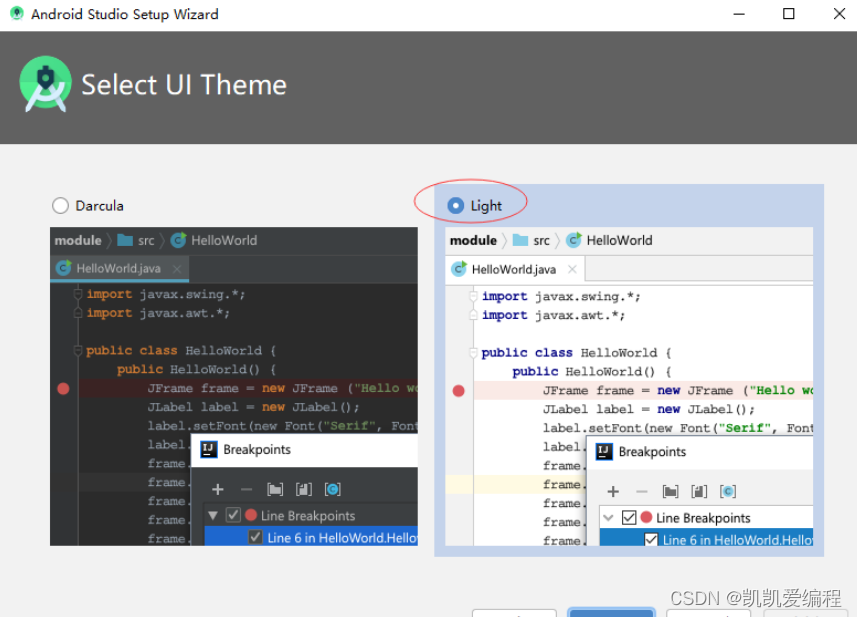Click 'Line Breakpoints' label in Darcula preview
857x617 pixels.
click(308, 515)
